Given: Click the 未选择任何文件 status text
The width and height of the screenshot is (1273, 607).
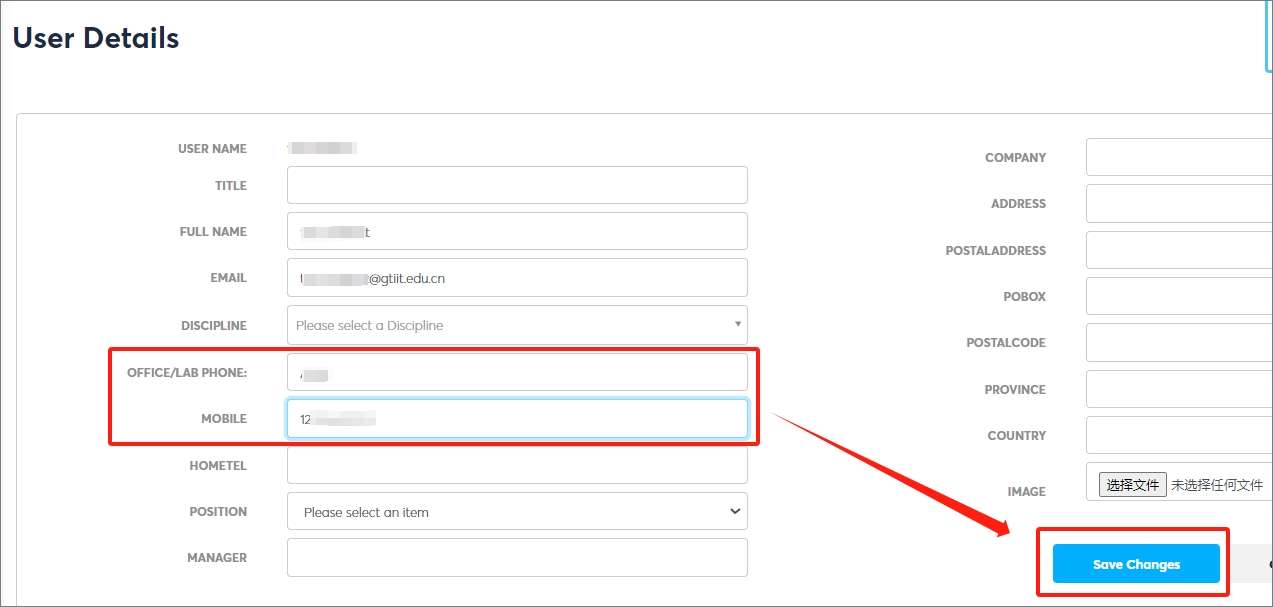Looking at the screenshot, I should [1217, 485].
